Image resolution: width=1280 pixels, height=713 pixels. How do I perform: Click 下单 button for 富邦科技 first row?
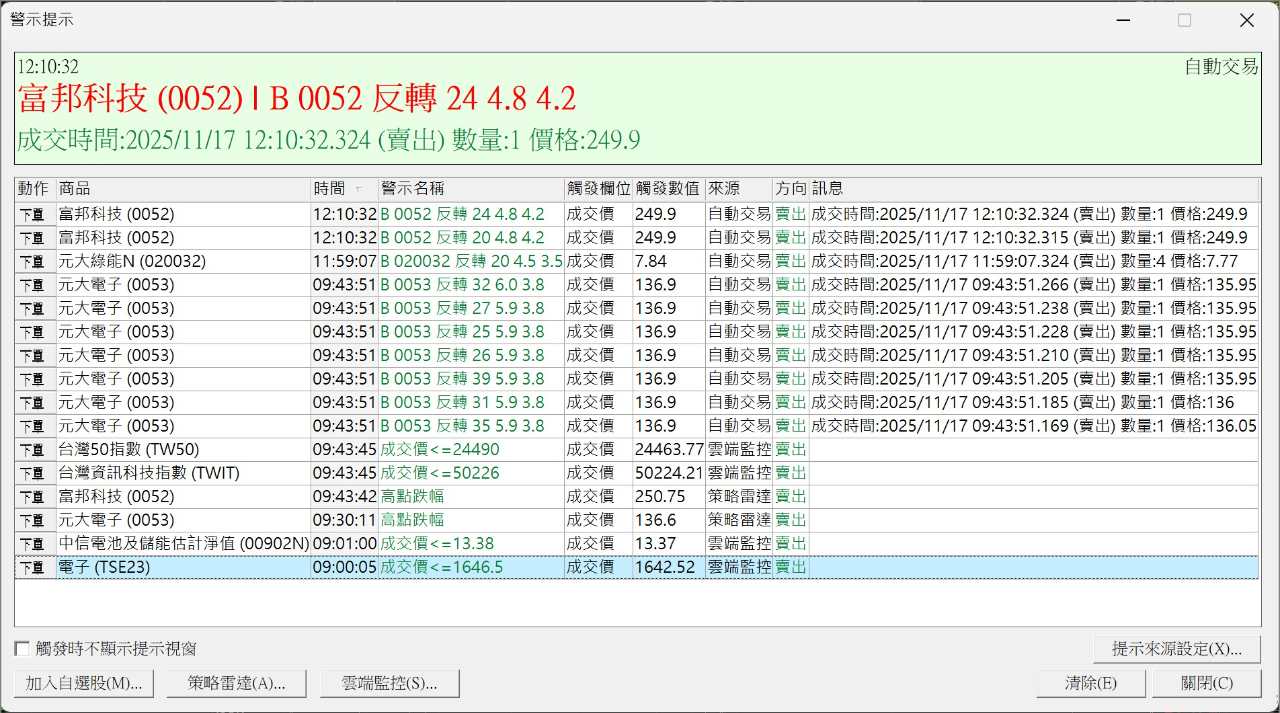(35, 214)
